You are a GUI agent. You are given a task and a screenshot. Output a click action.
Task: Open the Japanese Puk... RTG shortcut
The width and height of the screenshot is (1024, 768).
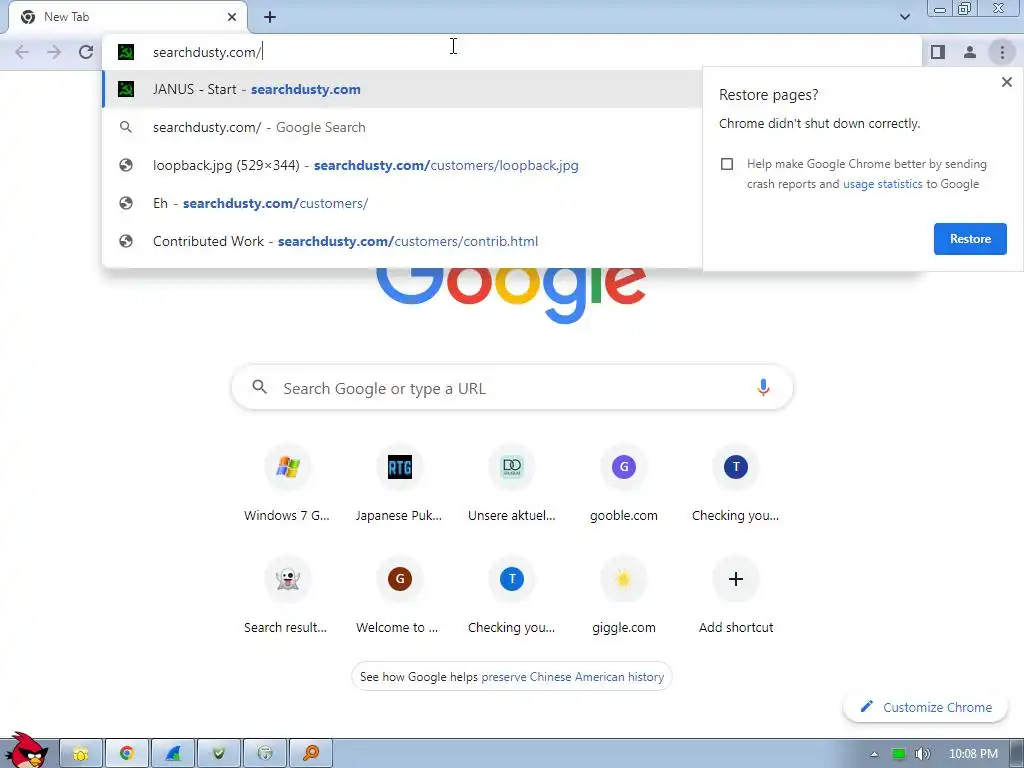click(x=400, y=484)
